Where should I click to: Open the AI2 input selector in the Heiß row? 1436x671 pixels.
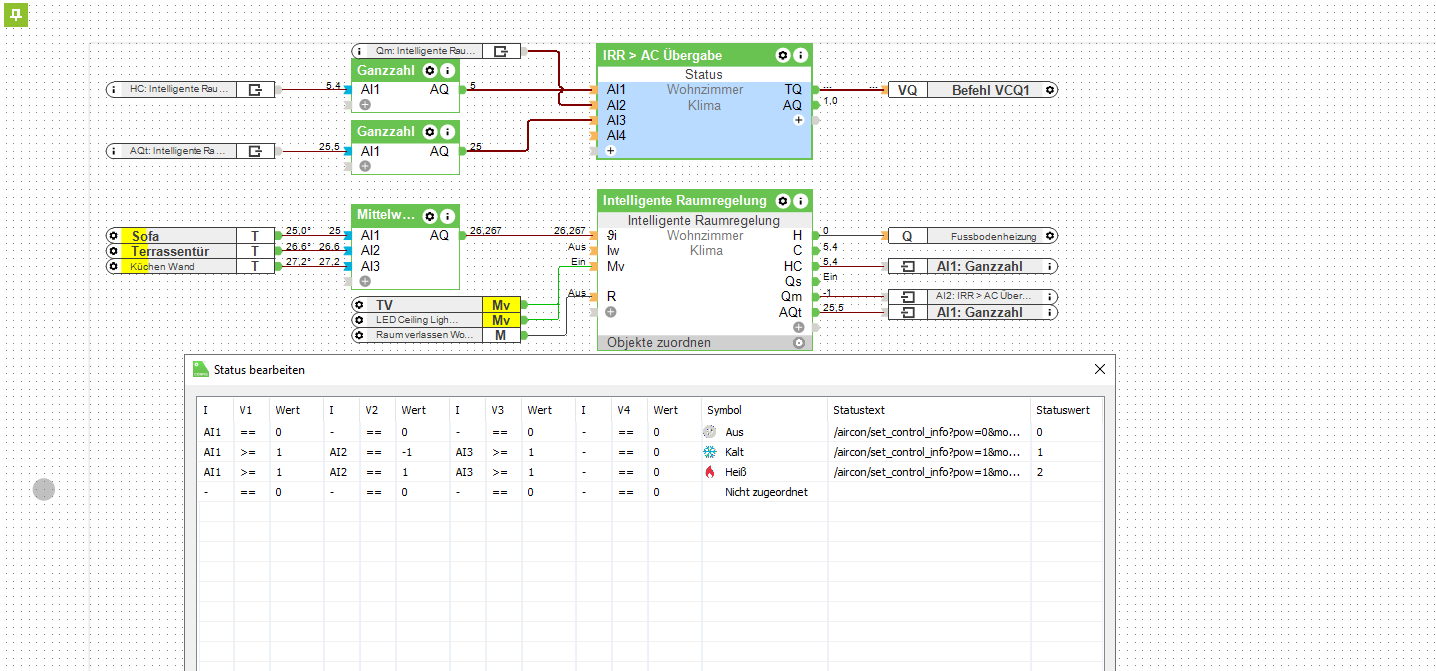[338, 472]
